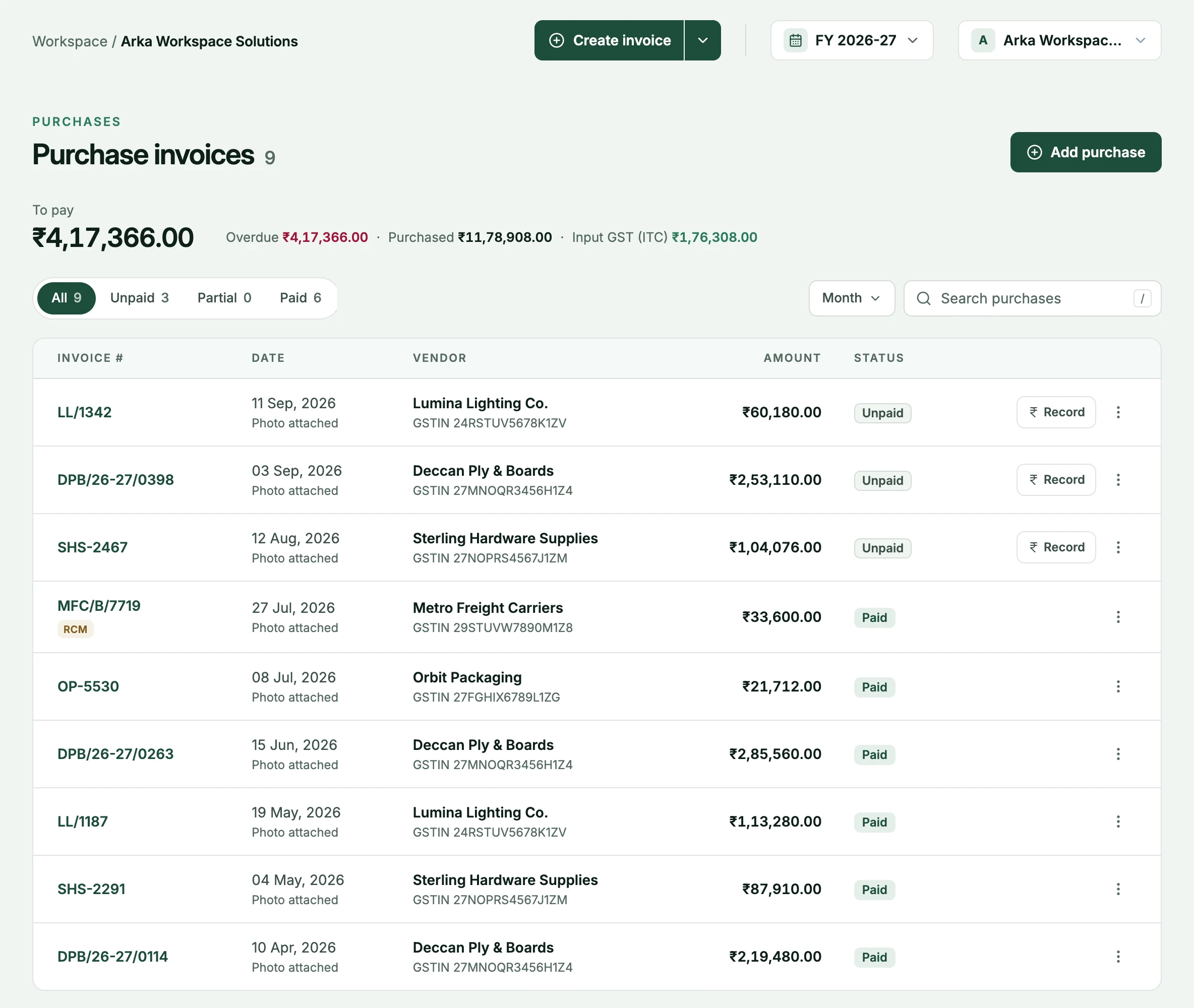Image resolution: width=1194 pixels, height=1008 pixels.
Task: Click the search magnifier icon
Action: pyautogui.click(x=923, y=298)
